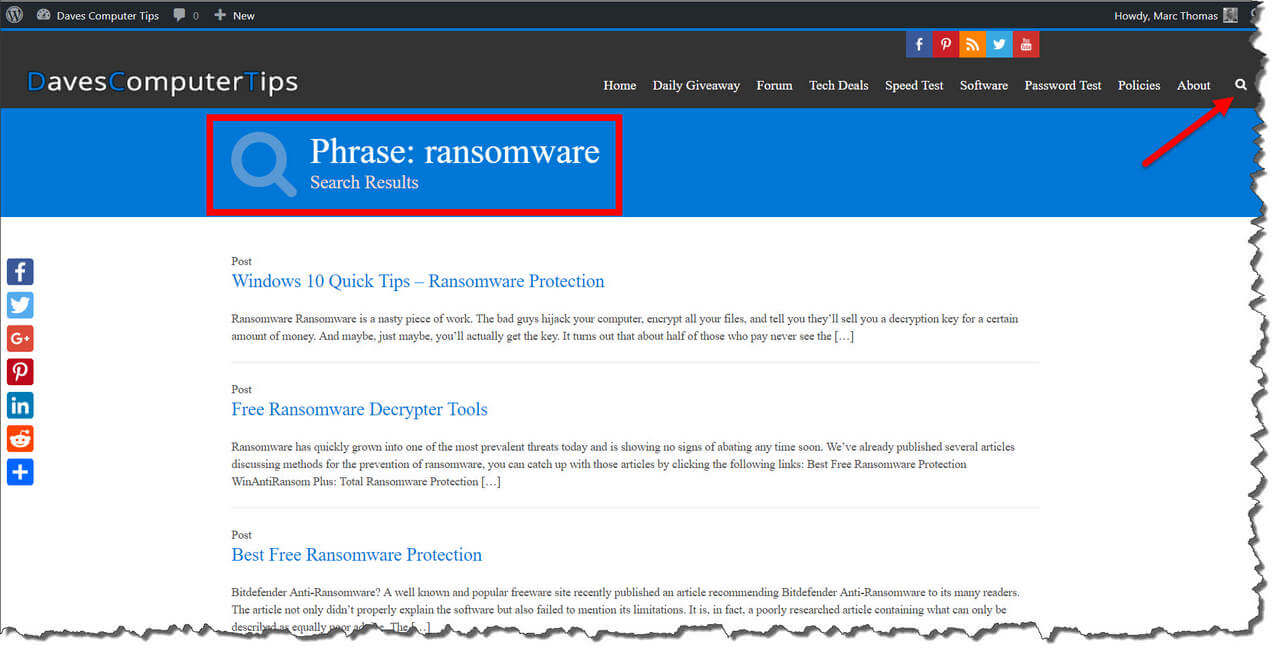Image resolution: width=1280 pixels, height=653 pixels.
Task: Click the search magnifier icon in navigation
Action: click(1241, 85)
